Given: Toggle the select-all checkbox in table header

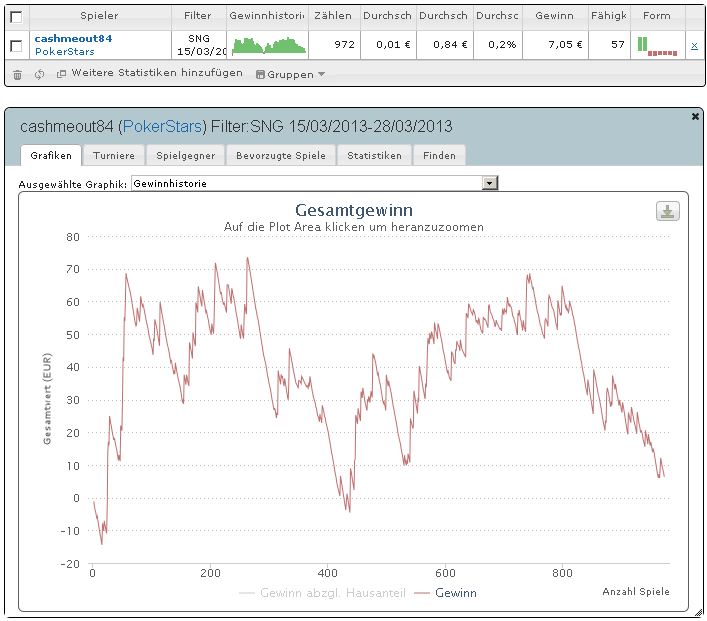Looking at the screenshot, I should (x=16, y=17).
